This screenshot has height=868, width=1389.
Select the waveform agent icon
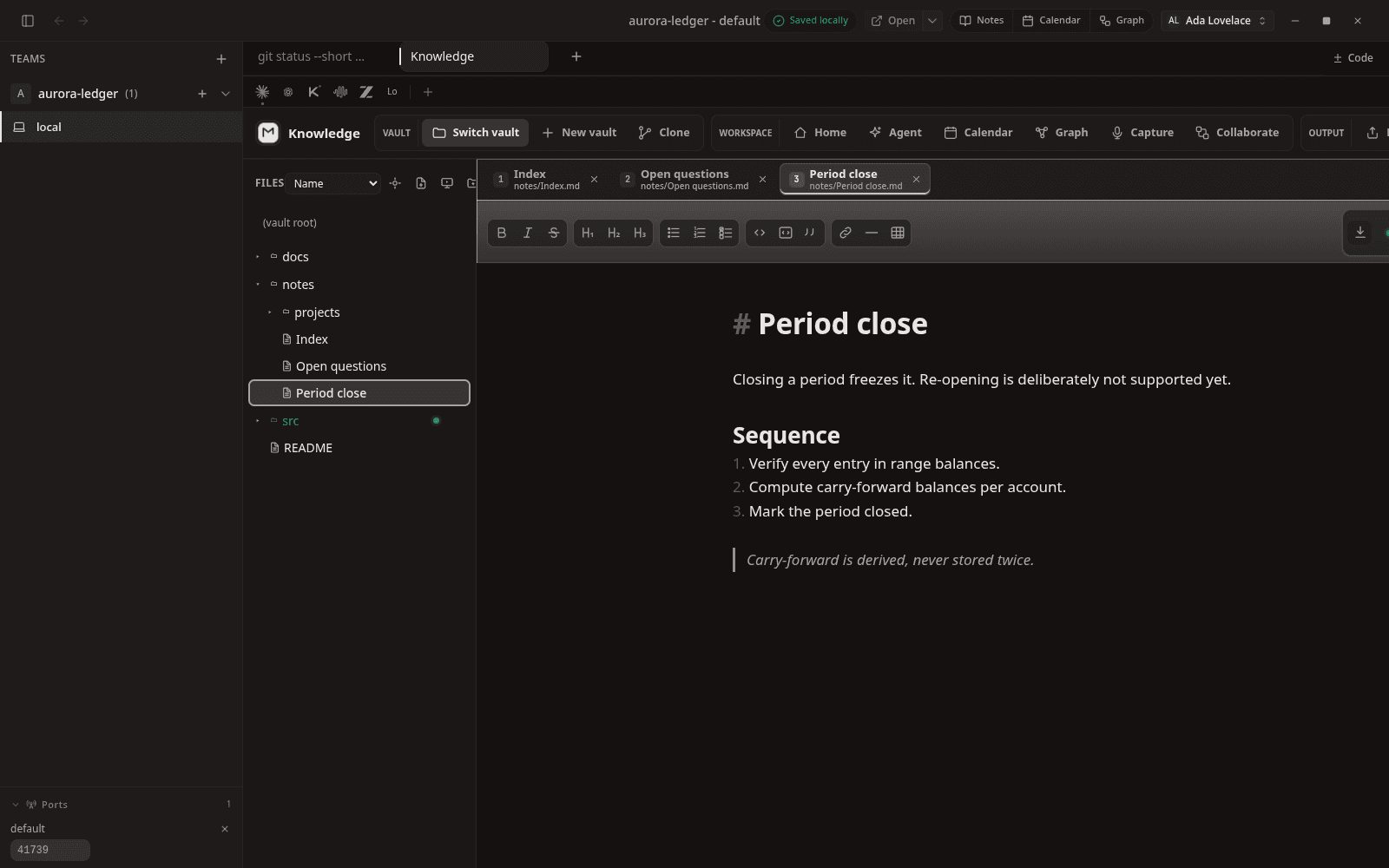340,92
